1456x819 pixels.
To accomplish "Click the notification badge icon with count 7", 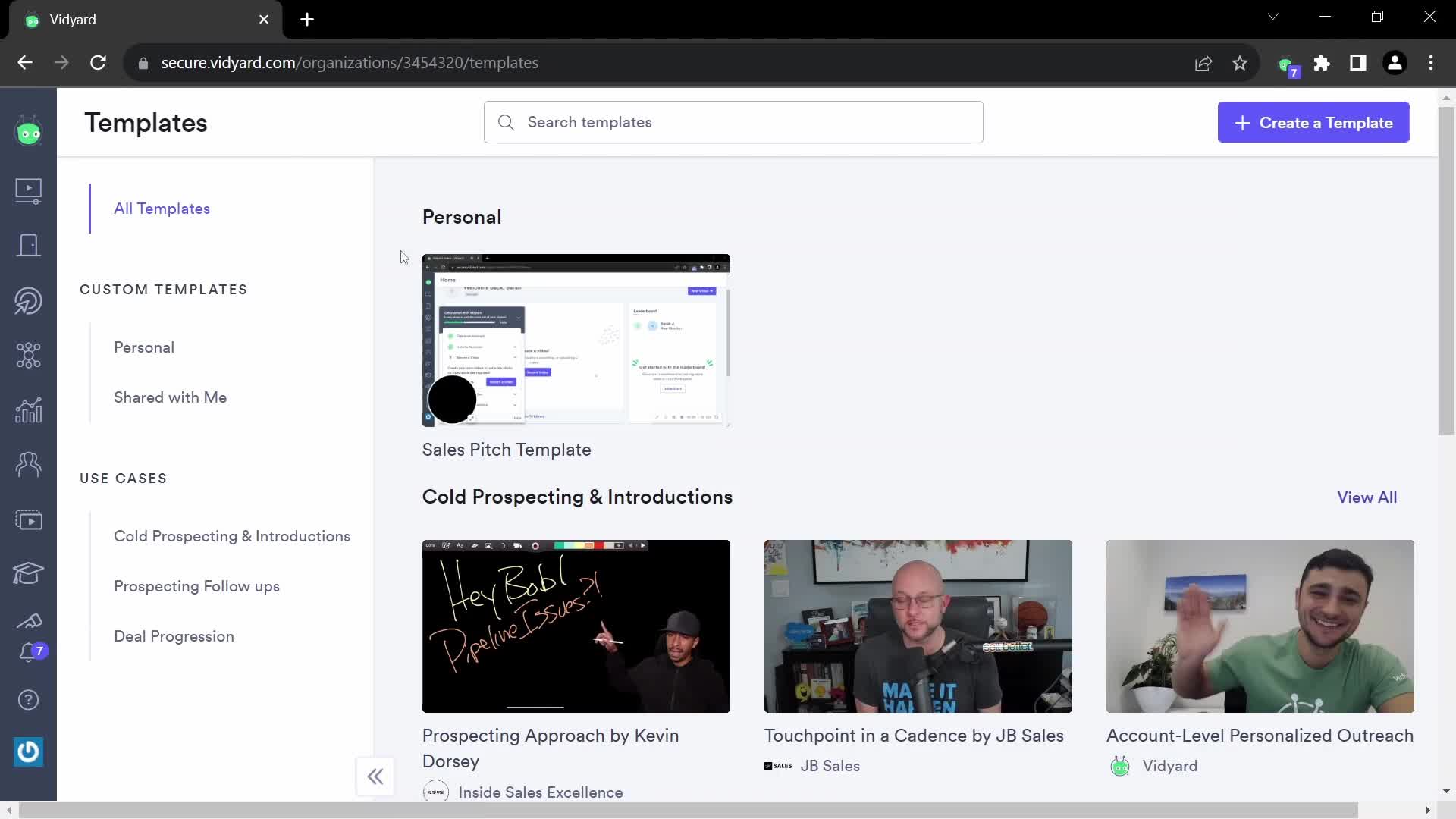I will click(x=28, y=649).
